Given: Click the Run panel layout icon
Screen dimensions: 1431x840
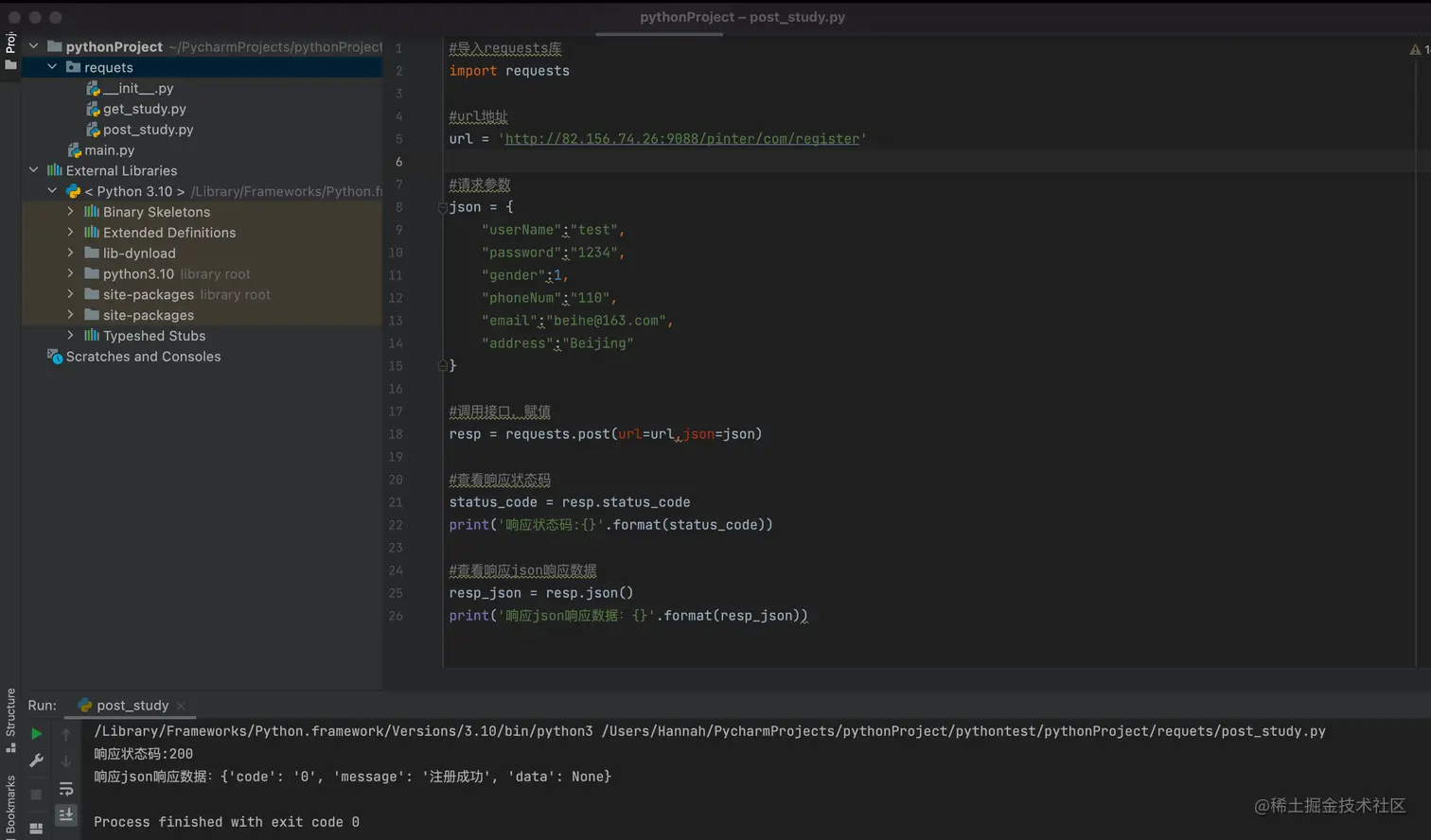Looking at the screenshot, I should 36,829.
